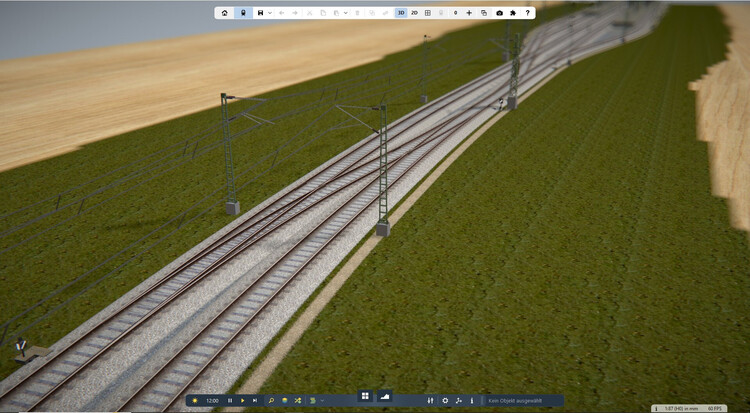Take a screenshot with camera icon
750x413 pixels.
coord(499,13)
